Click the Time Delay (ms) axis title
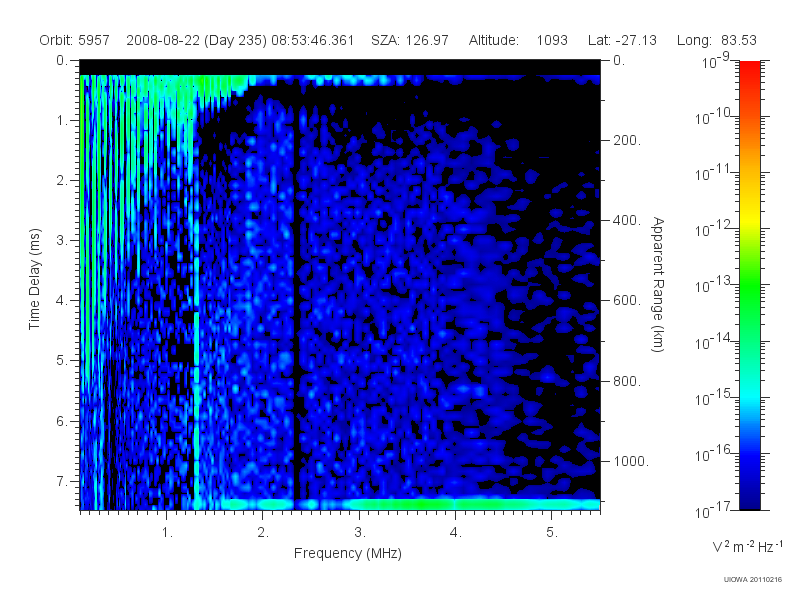This screenshot has height=600, width=800. point(34,279)
